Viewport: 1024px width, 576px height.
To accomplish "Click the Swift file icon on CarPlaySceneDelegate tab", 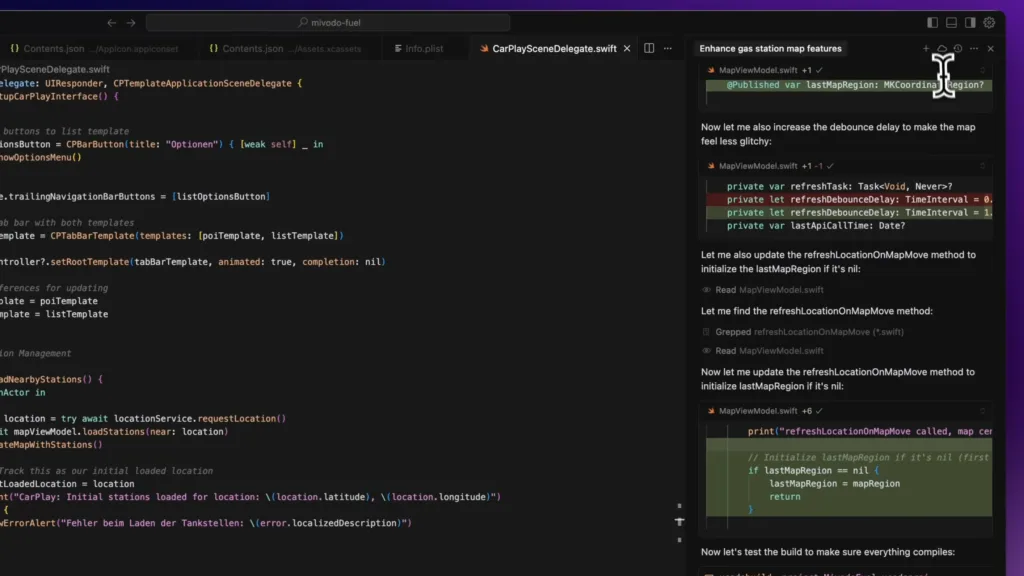I will 484,48.
